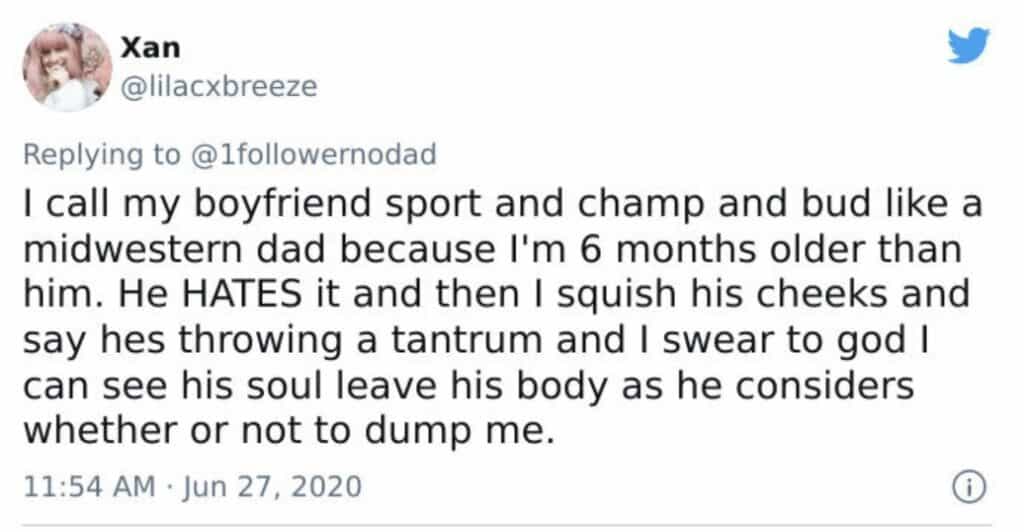Open Xan's profile picture
The height and width of the screenshot is (532, 1024).
pyautogui.click(x=67, y=66)
